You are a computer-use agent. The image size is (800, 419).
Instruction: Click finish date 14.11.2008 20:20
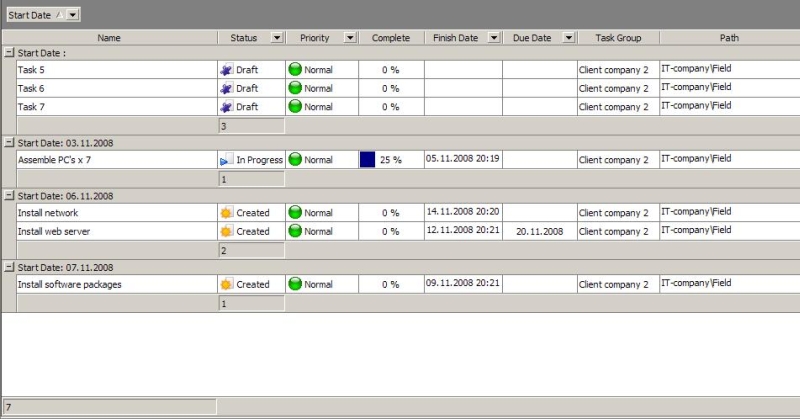[x=463, y=212]
